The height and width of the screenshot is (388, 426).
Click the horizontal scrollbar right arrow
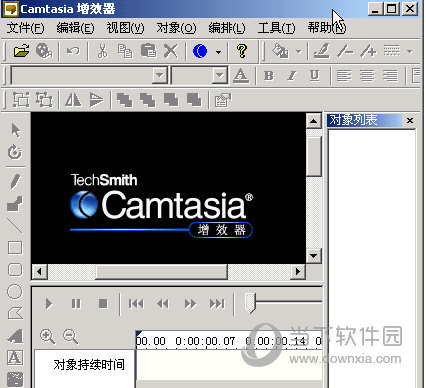coord(298,272)
